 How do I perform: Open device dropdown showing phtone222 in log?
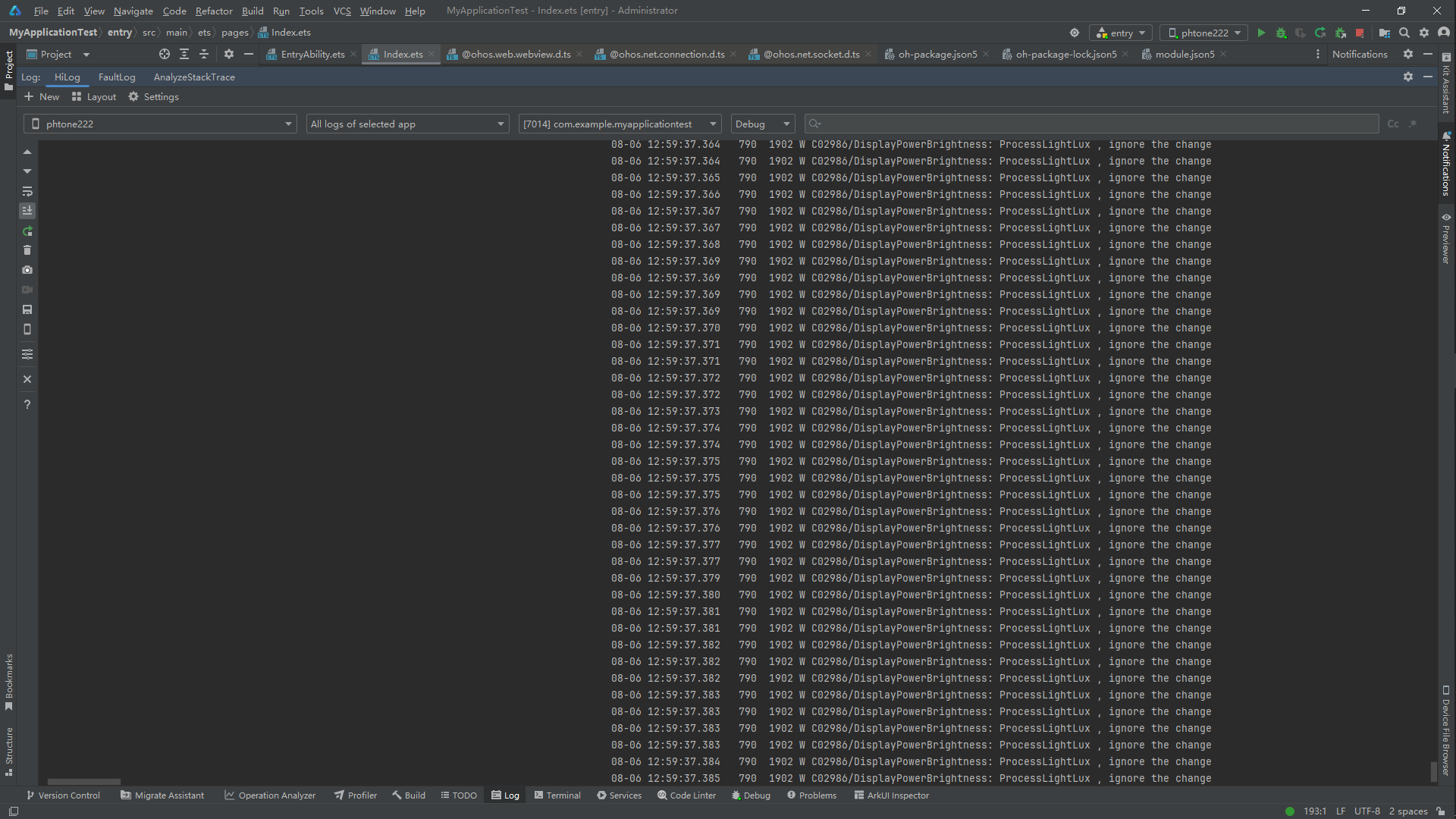point(160,124)
